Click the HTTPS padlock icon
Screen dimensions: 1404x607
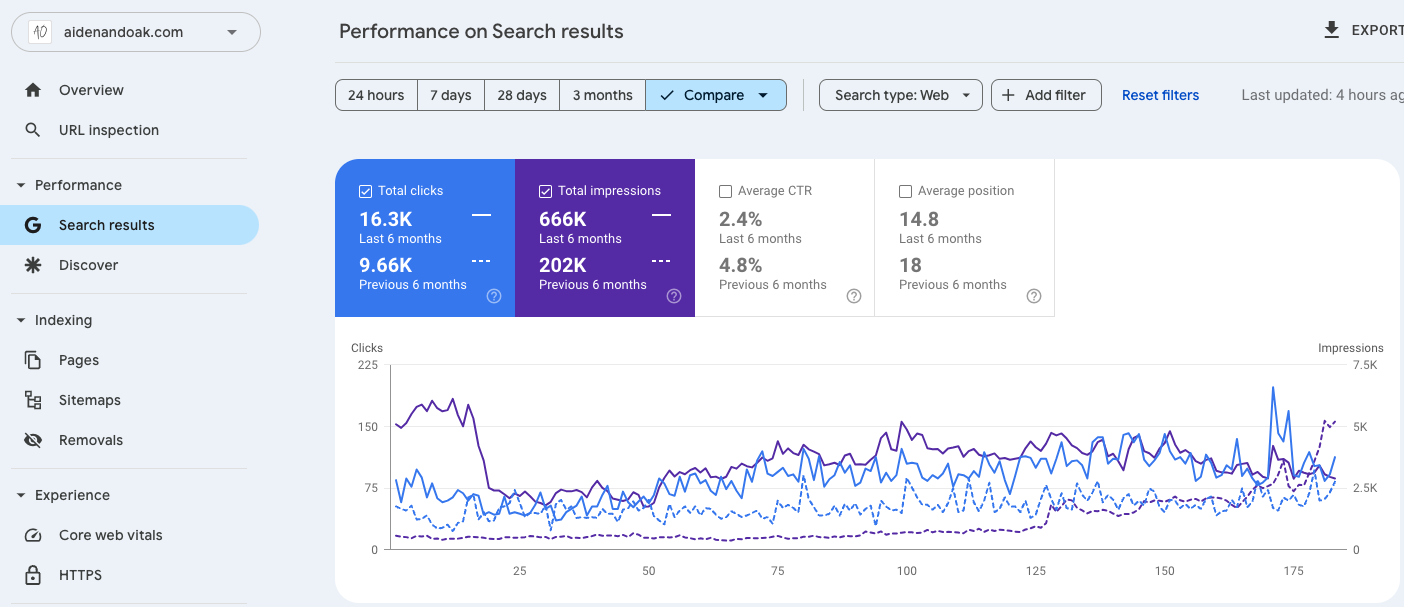tap(33, 575)
